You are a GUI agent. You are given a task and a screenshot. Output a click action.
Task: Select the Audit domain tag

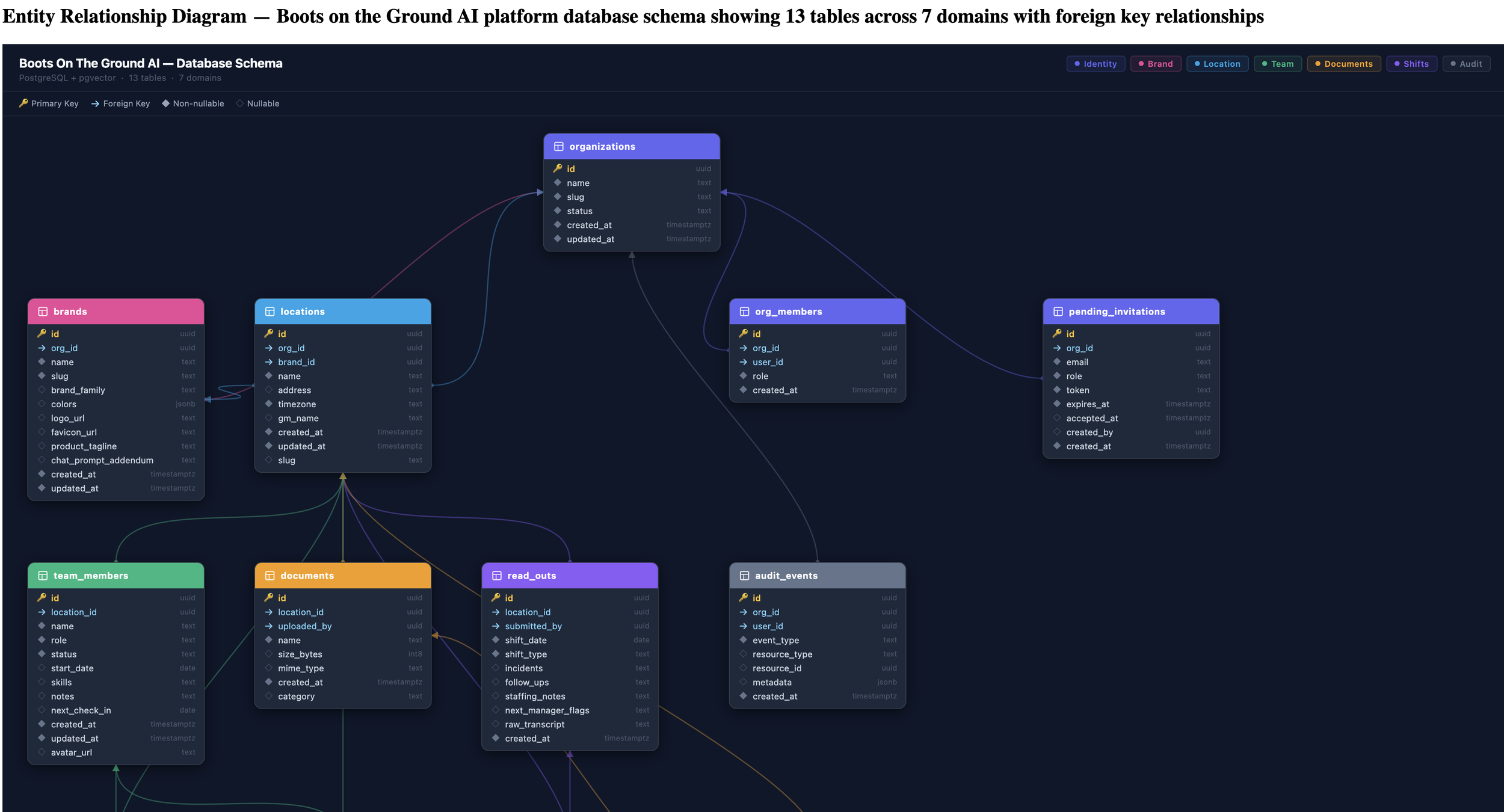click(1466, 64)
